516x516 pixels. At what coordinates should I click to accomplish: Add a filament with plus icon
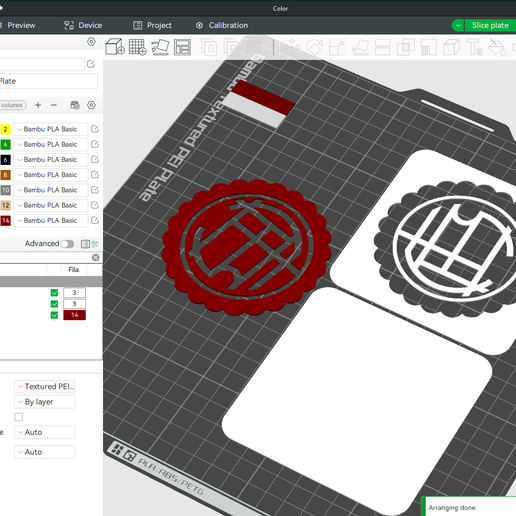(x=38, y=105)
